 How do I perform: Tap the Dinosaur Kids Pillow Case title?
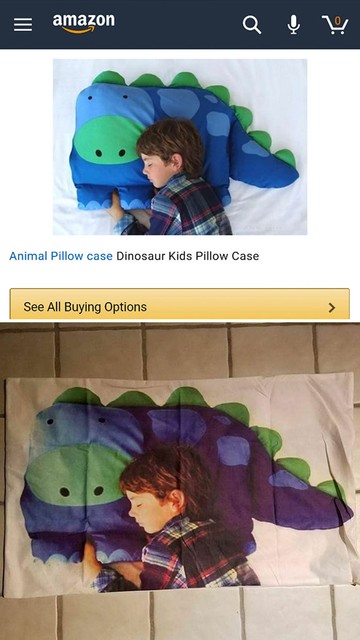(x=187, y=256)
